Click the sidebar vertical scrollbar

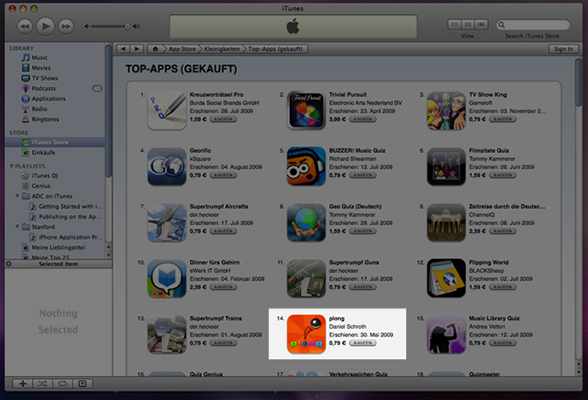[x=108, y=111]
